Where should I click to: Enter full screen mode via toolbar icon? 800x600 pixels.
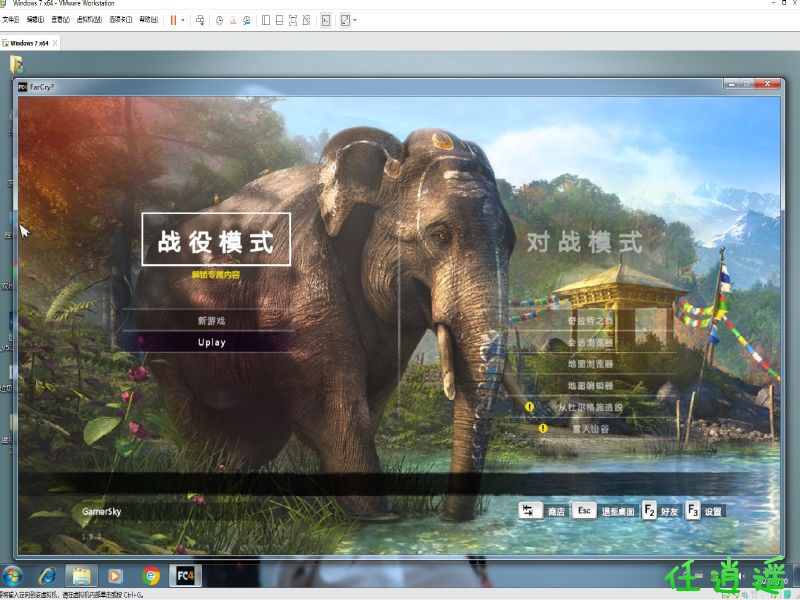pos(293,20)
